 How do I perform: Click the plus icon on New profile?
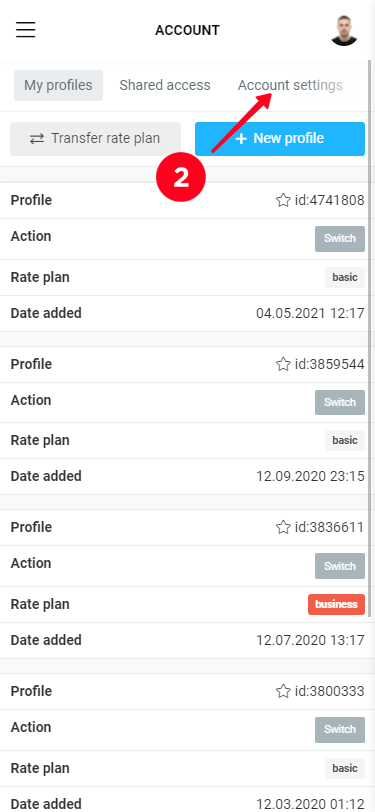(x=241, y=139)
